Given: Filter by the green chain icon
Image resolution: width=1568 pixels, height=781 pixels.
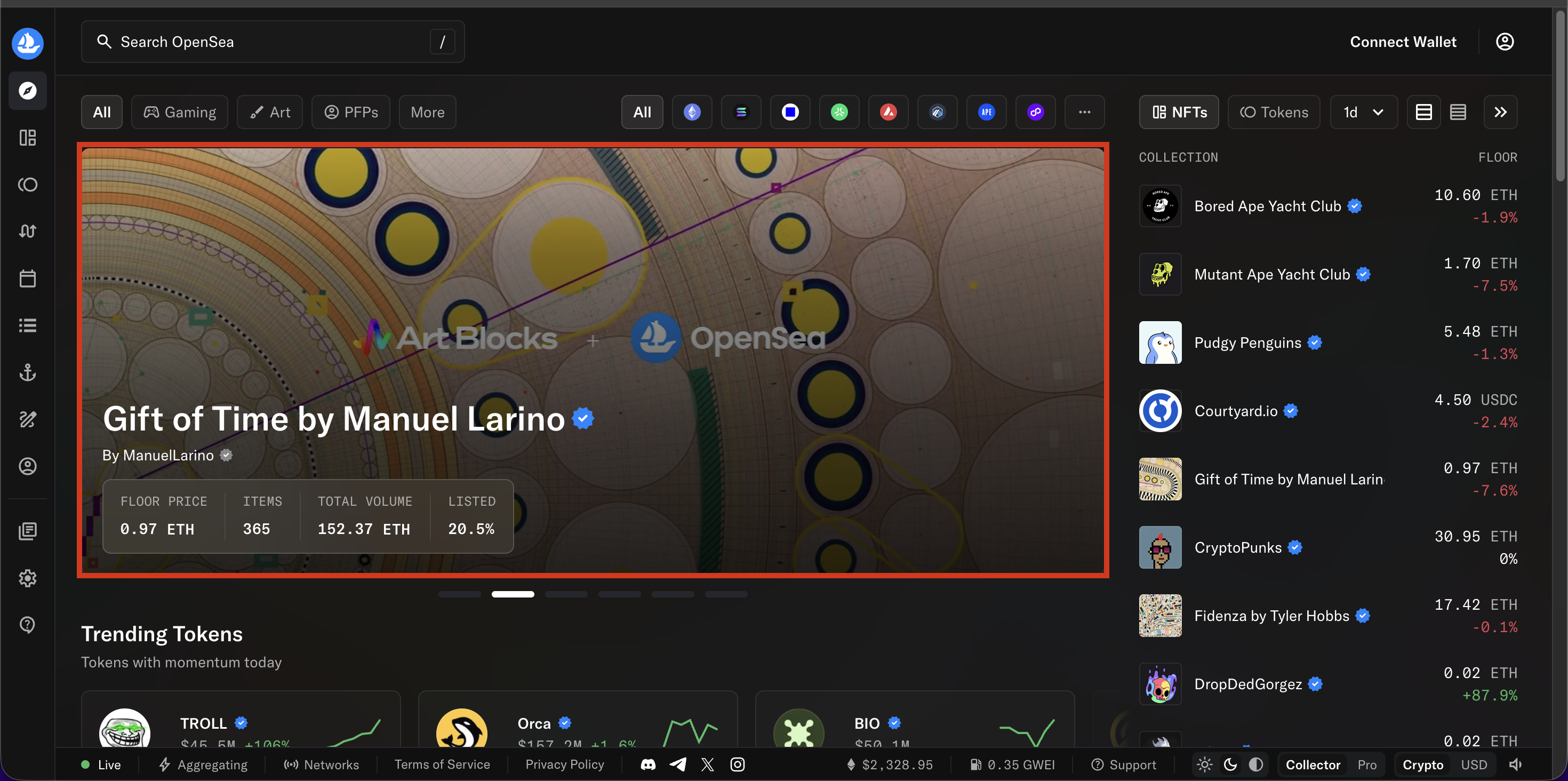Looking at the screenshot, I should (x=839, y=112).
